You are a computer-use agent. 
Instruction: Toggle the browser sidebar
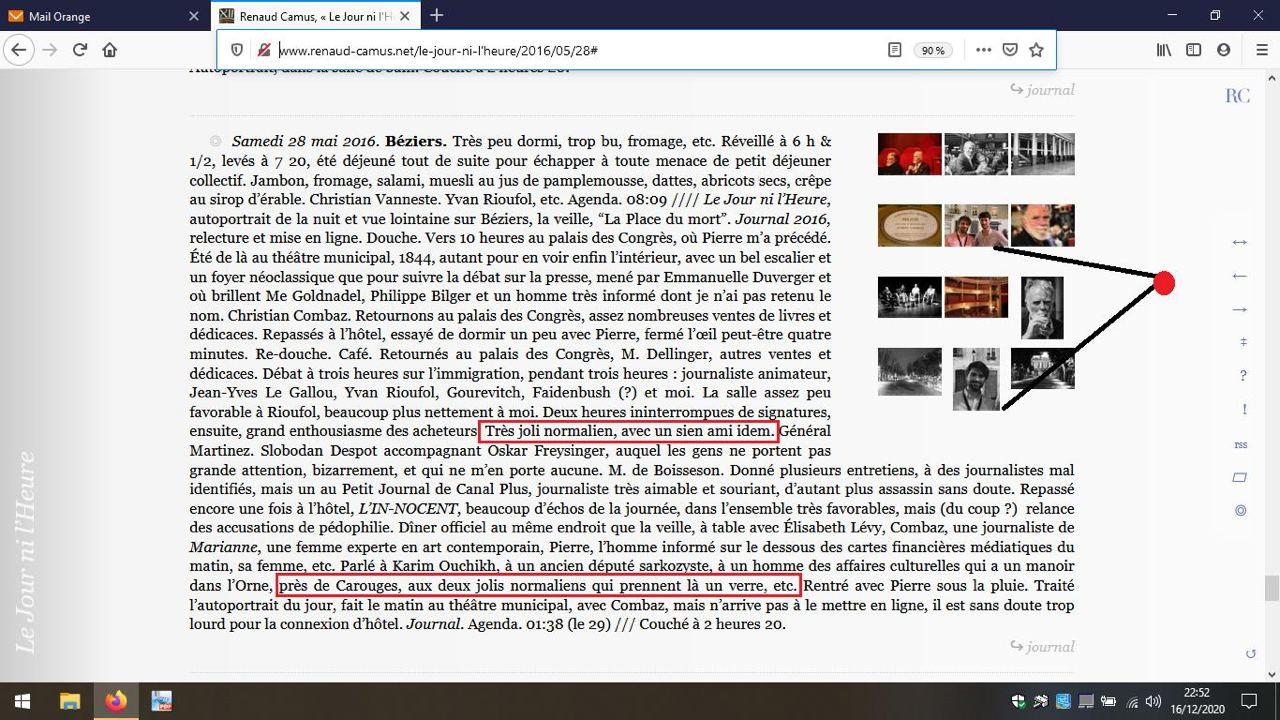(x=1193, y=50)
